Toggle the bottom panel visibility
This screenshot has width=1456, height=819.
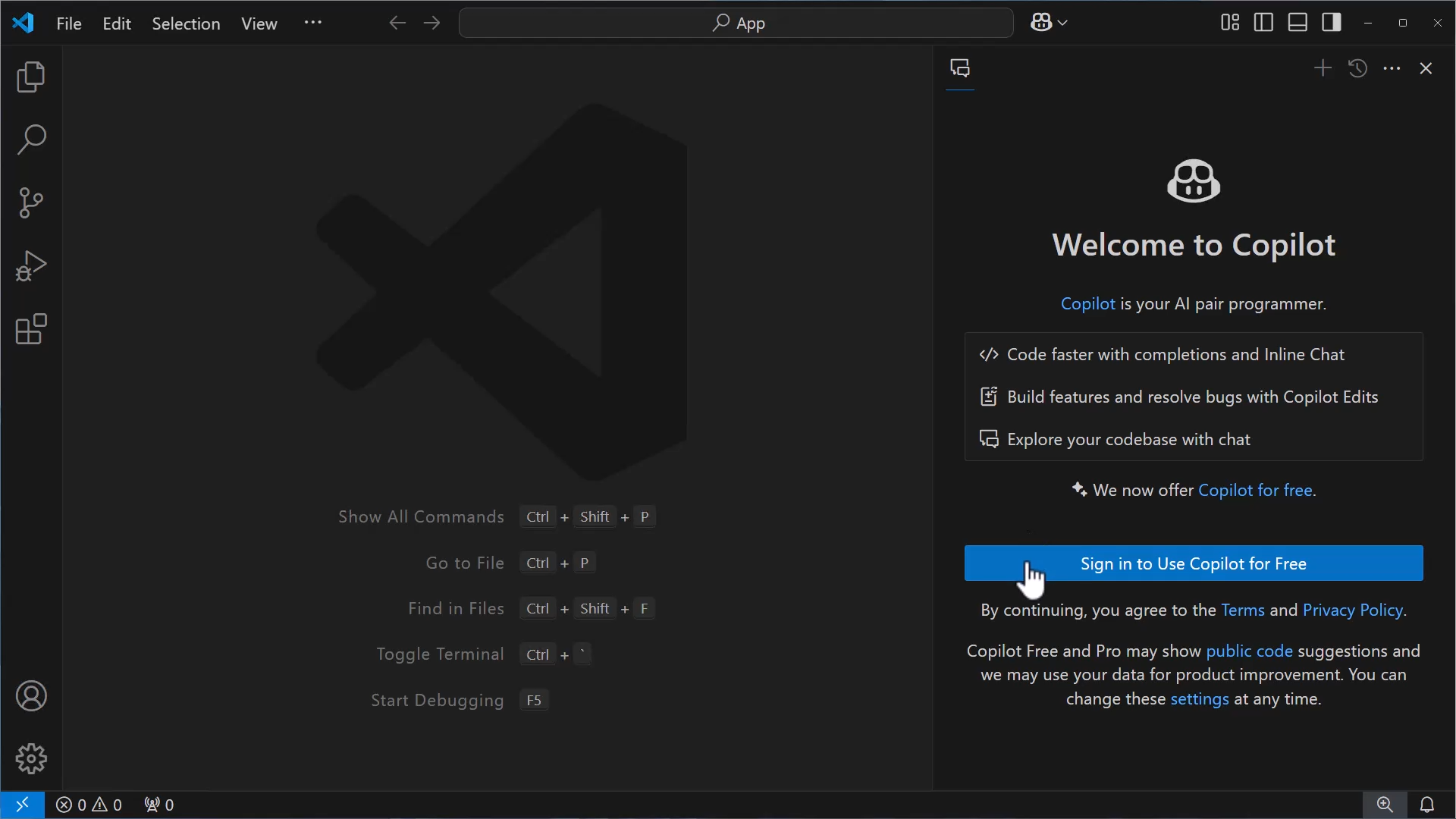1298,23
